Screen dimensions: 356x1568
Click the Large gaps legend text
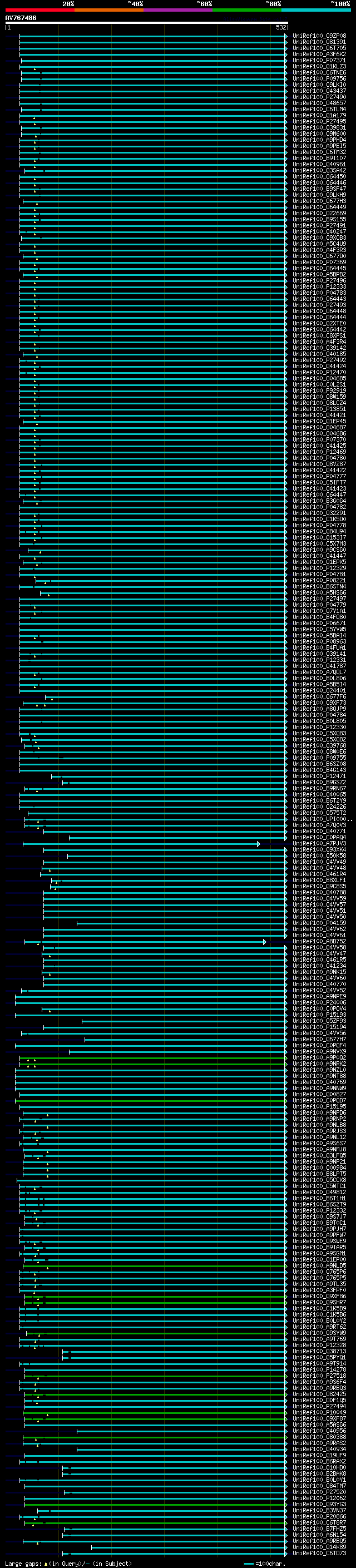point(68,1563)
